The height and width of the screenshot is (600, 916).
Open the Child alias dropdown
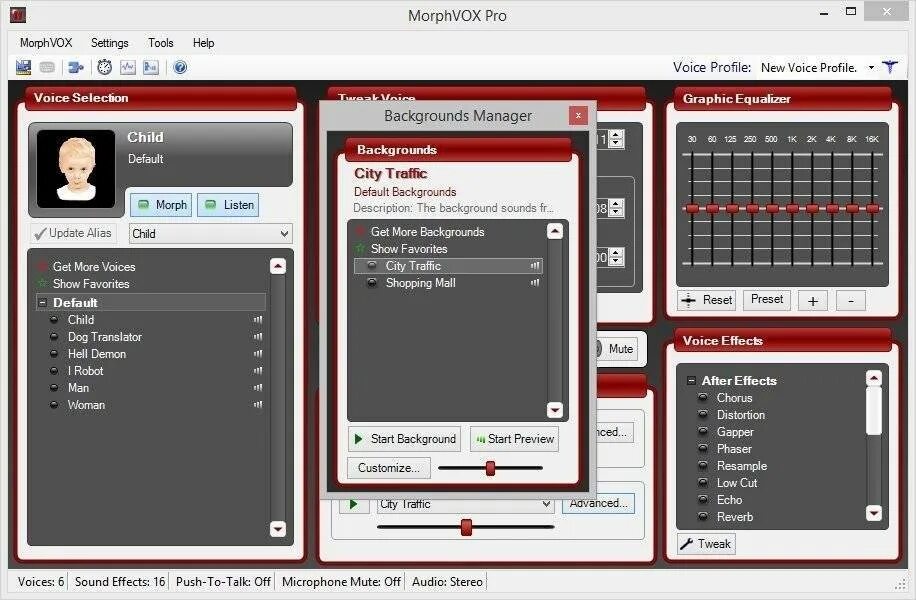coord(284,234)
